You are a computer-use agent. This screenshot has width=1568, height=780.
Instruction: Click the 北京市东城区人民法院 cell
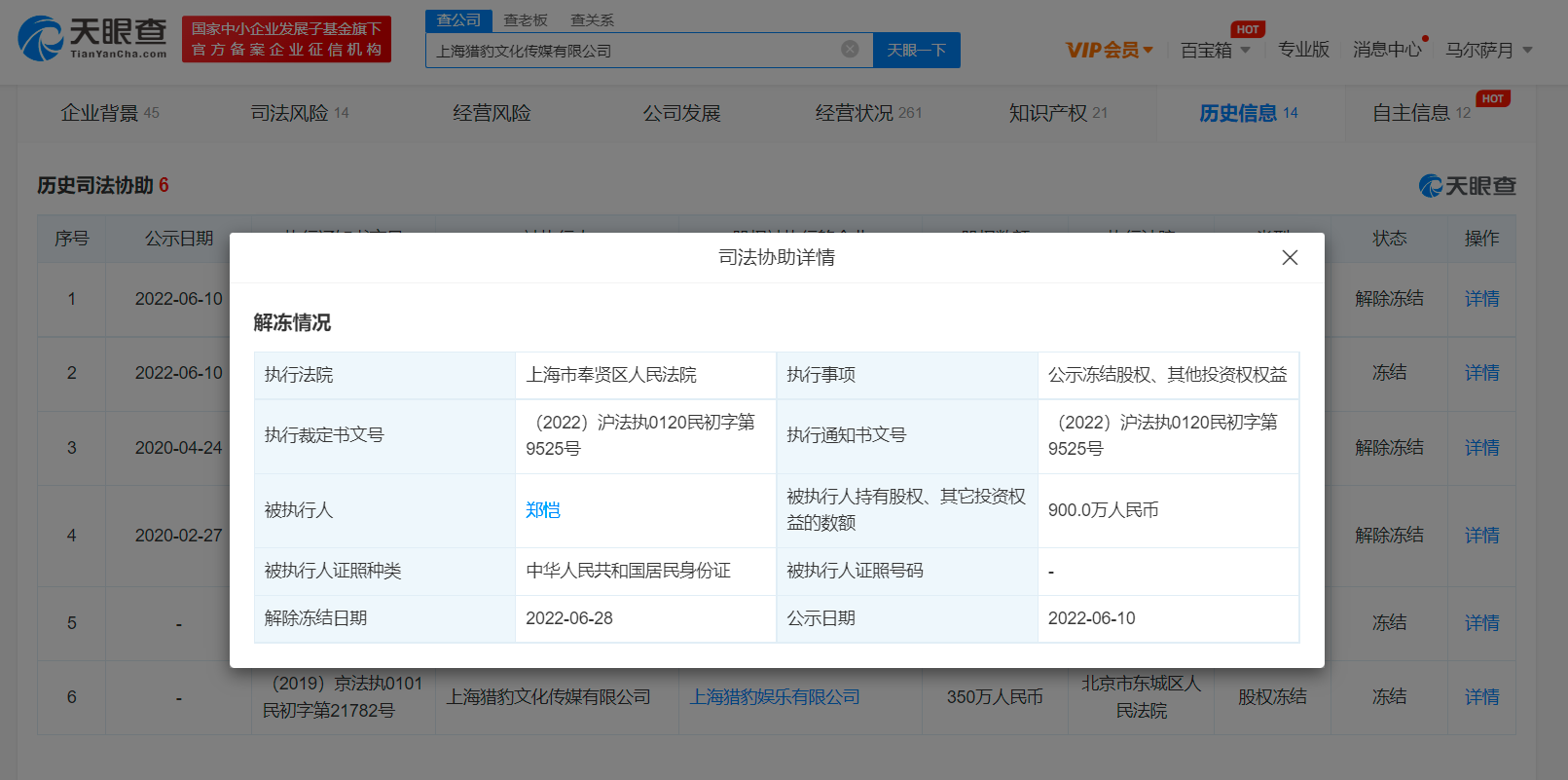(x=1141, y=697)
